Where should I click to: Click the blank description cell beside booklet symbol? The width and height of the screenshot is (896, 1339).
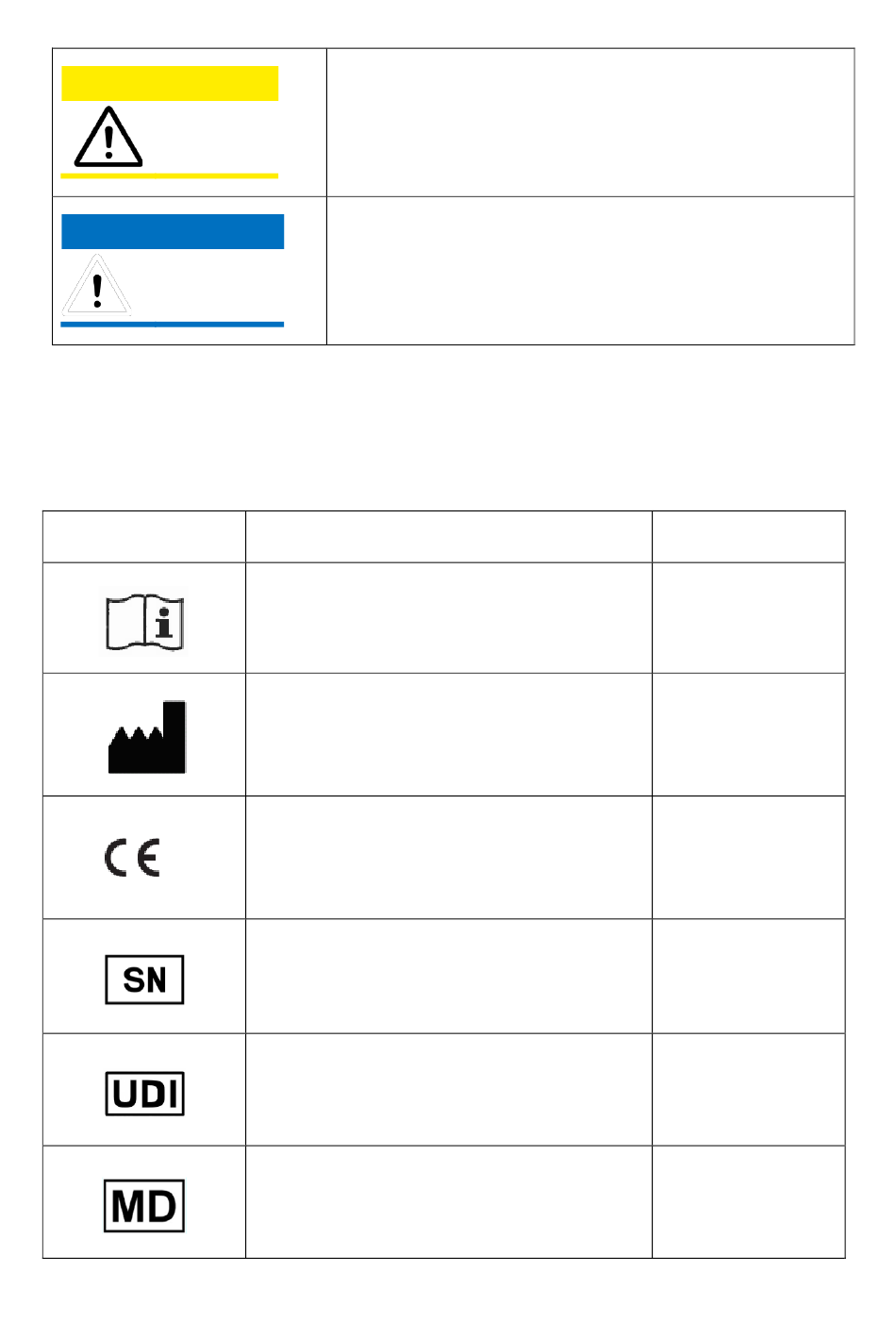[449, 618]
